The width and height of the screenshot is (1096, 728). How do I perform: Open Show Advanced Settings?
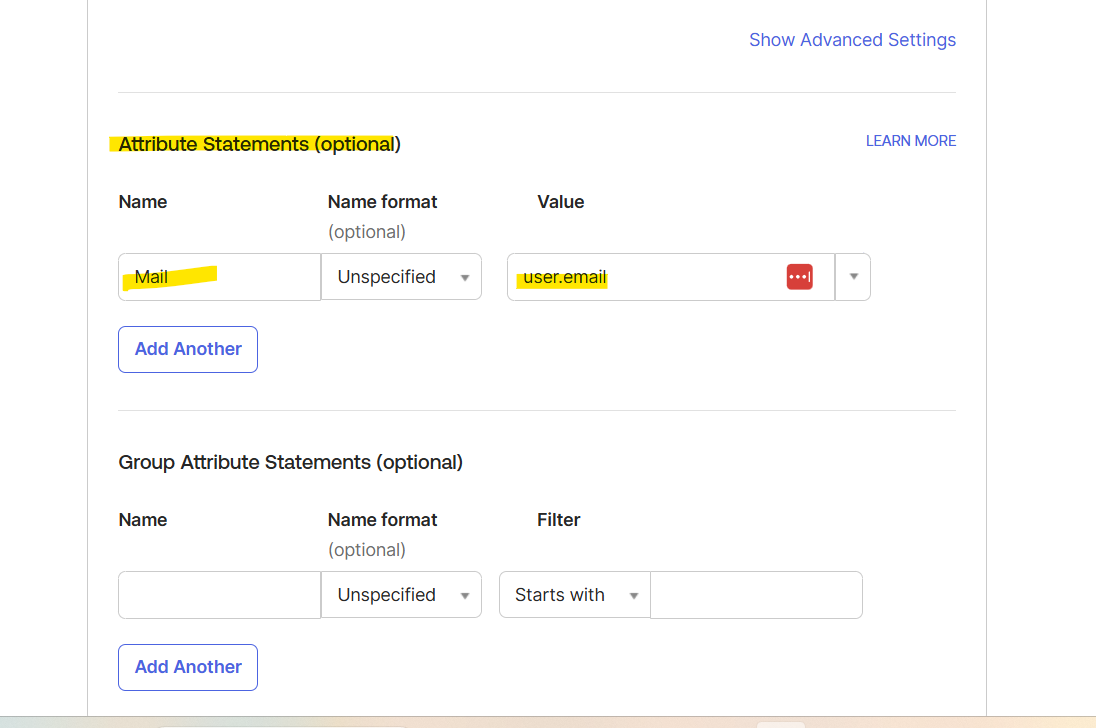coord(852,40)
